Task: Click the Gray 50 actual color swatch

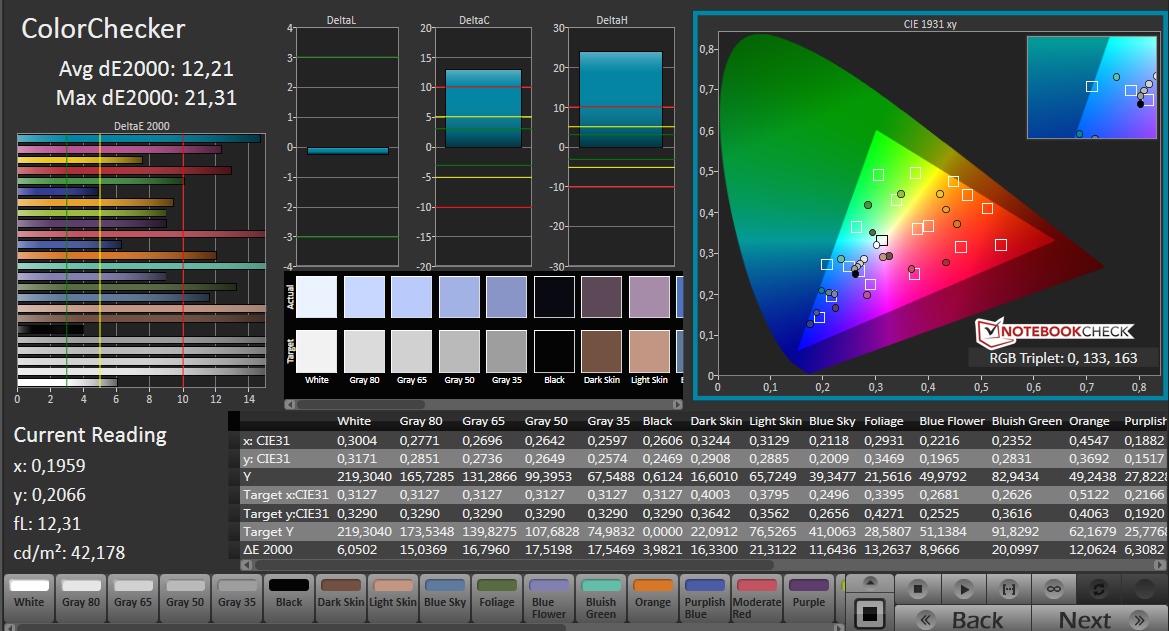Action: pyautogui.click(x=459, y=297)
